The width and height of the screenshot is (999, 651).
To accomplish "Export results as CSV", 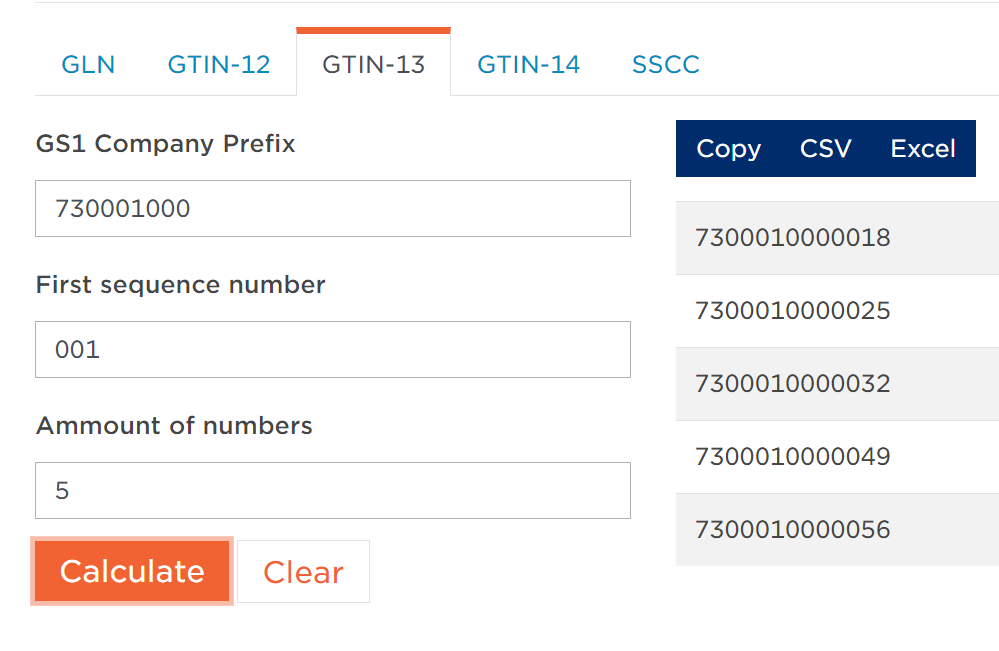I will [826, 148].
